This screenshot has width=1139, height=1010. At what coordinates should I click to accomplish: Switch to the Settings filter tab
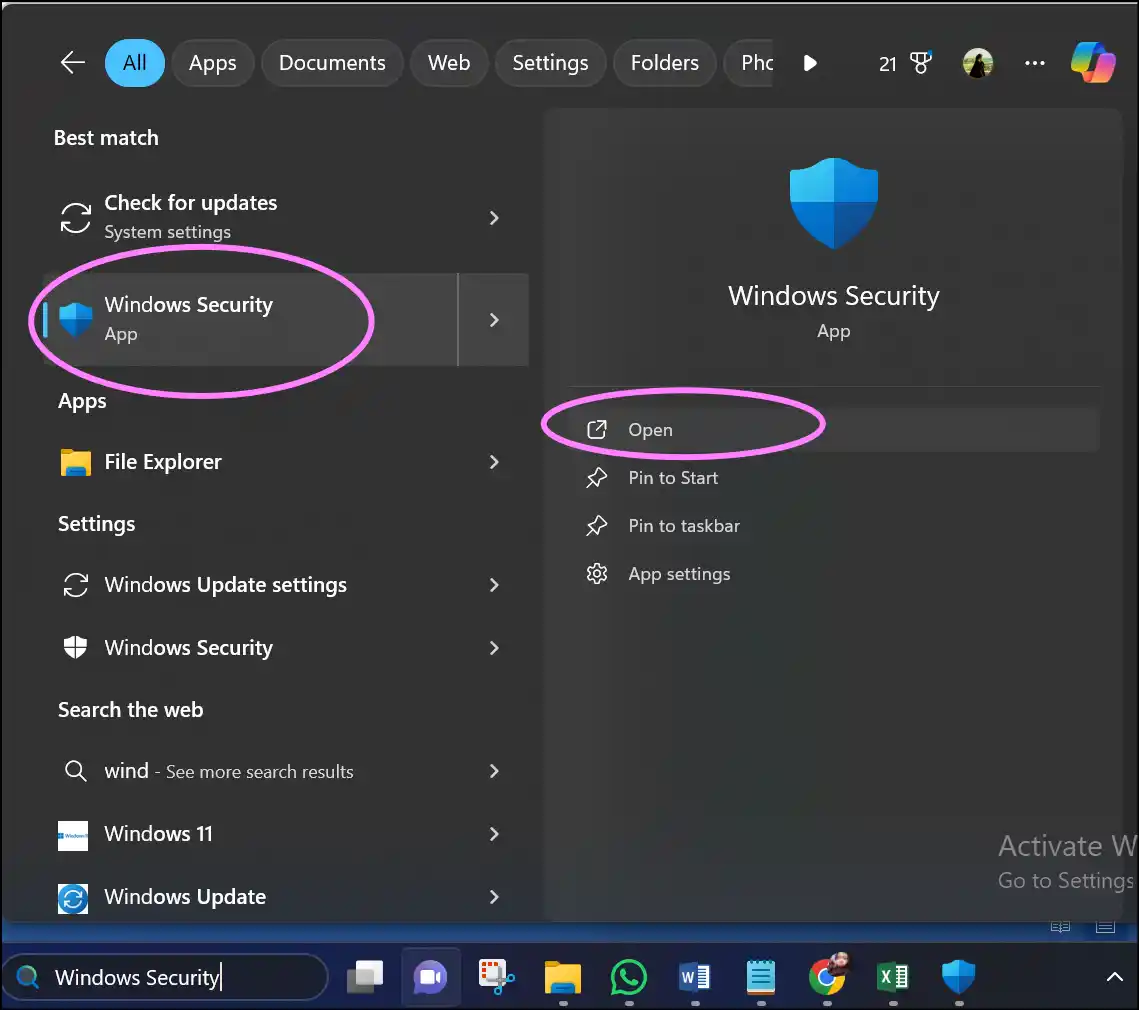(550, 62)
